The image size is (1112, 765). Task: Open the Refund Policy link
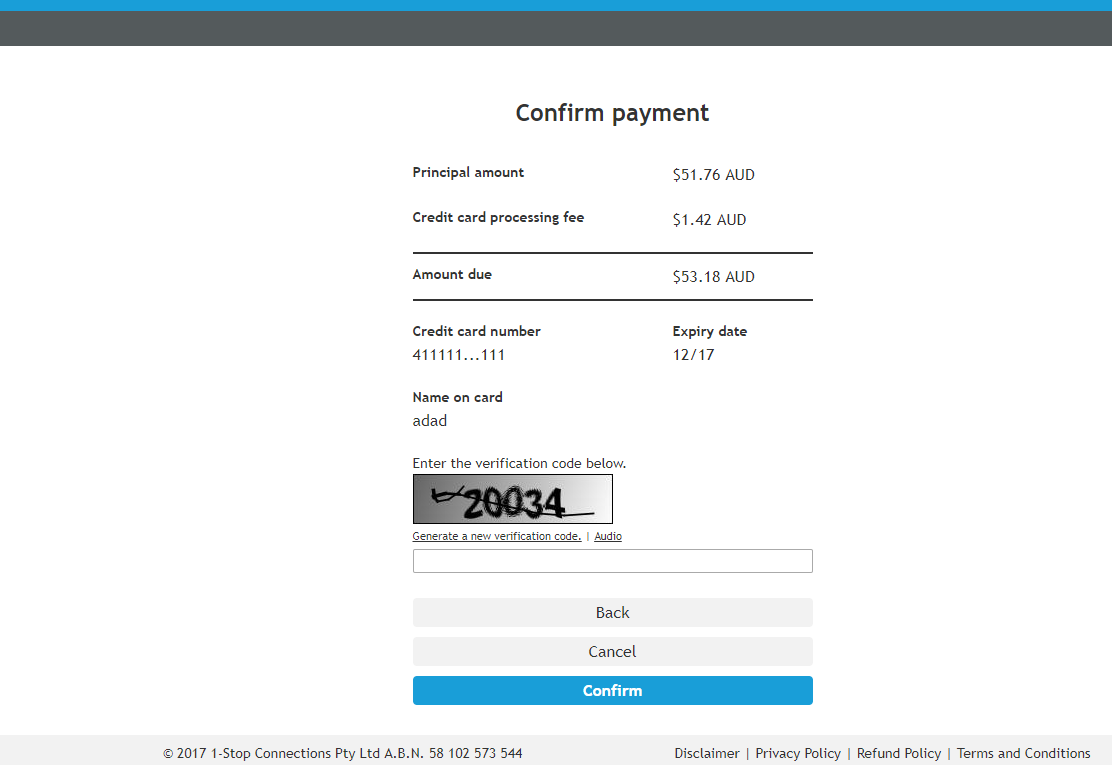pyautogui.click(x=899, y=753)
